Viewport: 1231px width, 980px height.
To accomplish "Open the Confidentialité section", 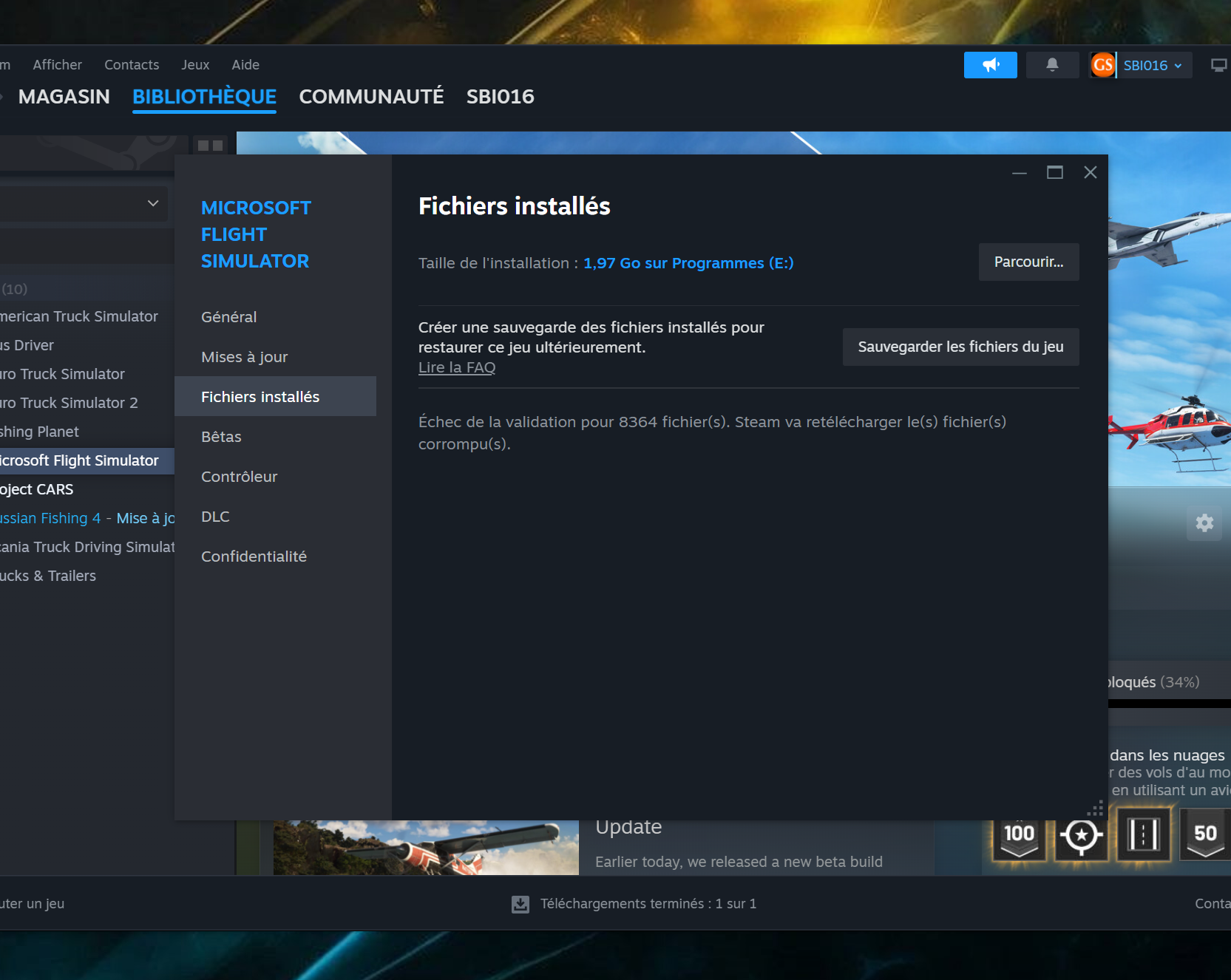I will 275,557.
